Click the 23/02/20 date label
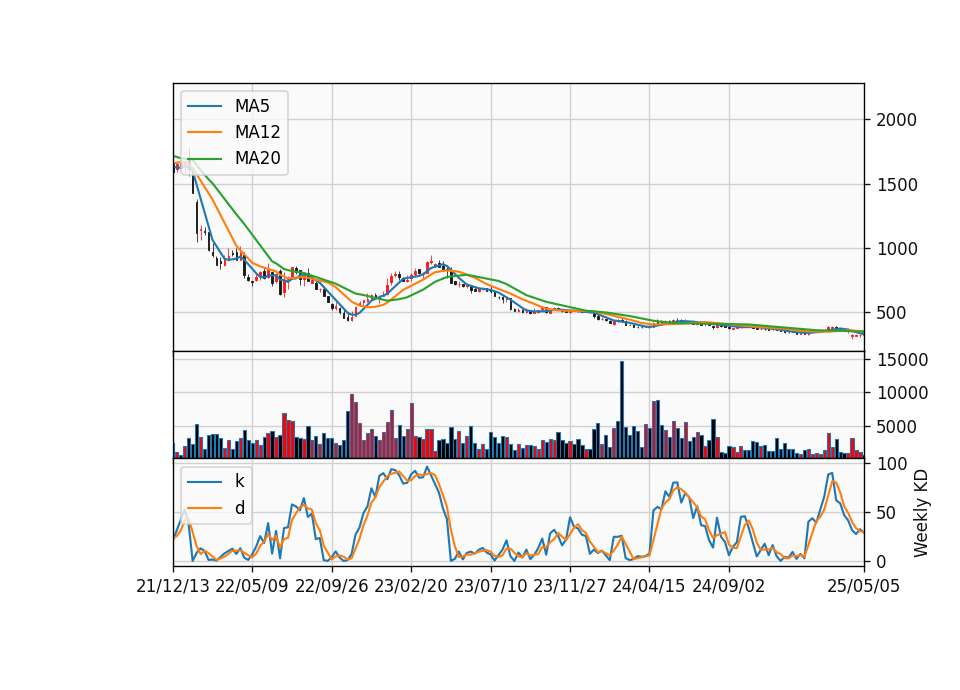Viewport: 960px width, 690px height. point(411,586)
